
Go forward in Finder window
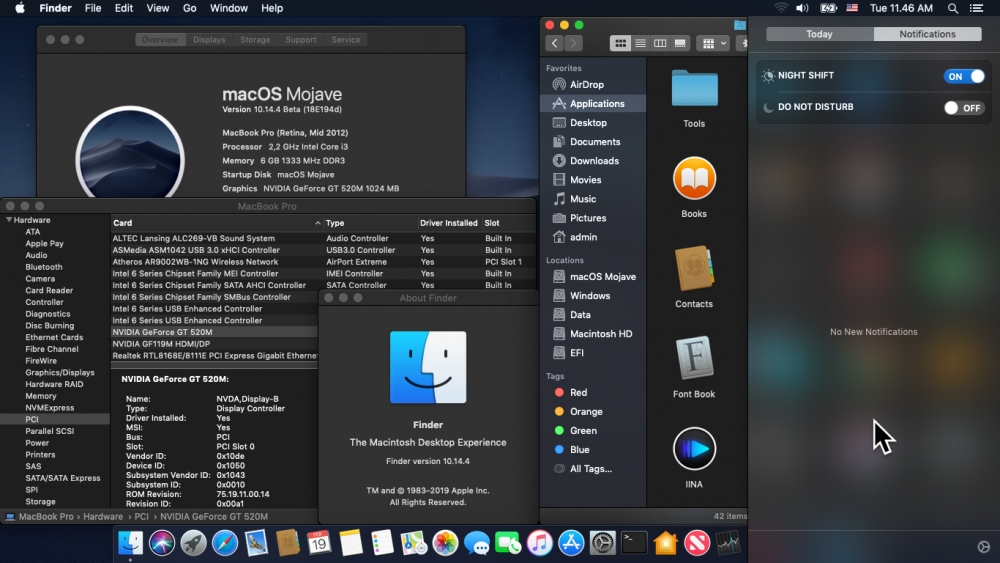click(573, 43)
